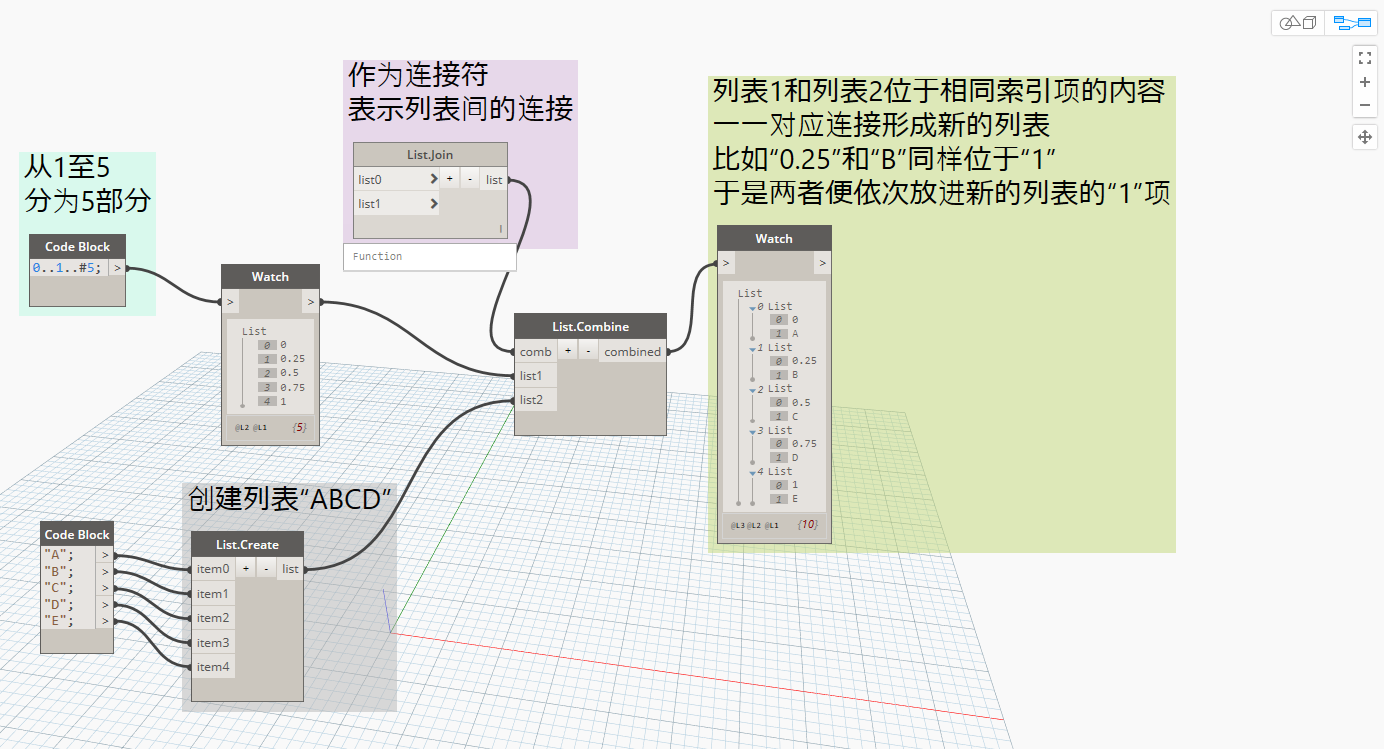The height and width of the screenshot is (749, 1384).
Task: Remove an input port on List.Join
Action: [x=470, y=180]
